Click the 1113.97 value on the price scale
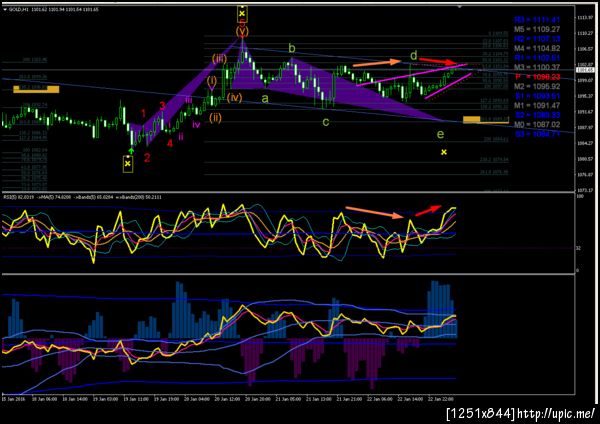 tap(585, 18)
